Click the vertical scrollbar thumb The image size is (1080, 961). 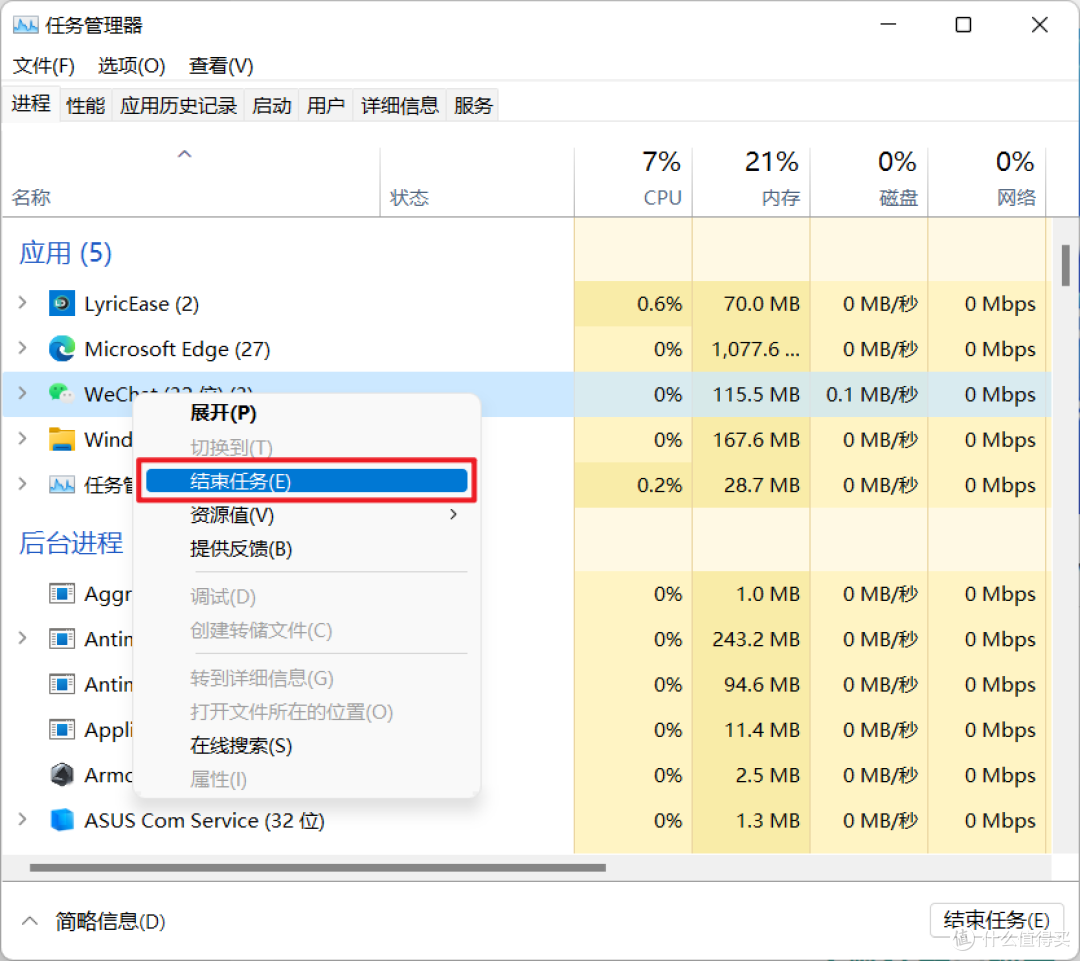tap(1066, 265)
